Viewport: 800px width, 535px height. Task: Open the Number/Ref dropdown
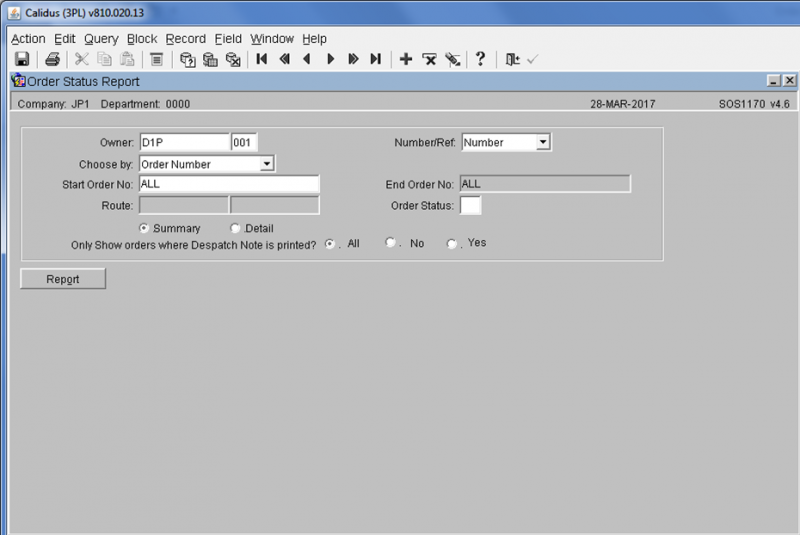click(543, 142)
